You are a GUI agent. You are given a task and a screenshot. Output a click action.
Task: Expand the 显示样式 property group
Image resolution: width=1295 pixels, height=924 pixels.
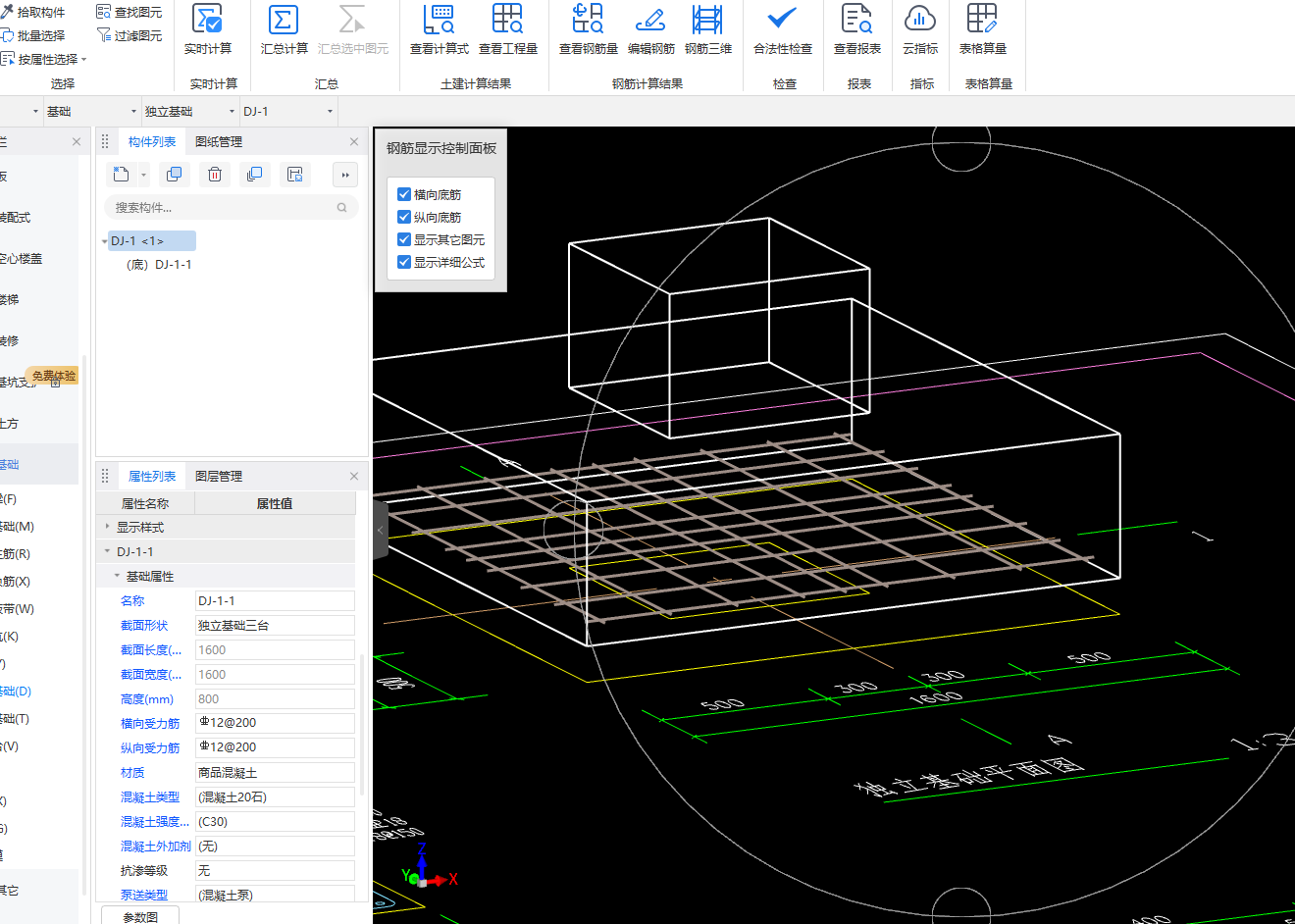tap(107, 527)
